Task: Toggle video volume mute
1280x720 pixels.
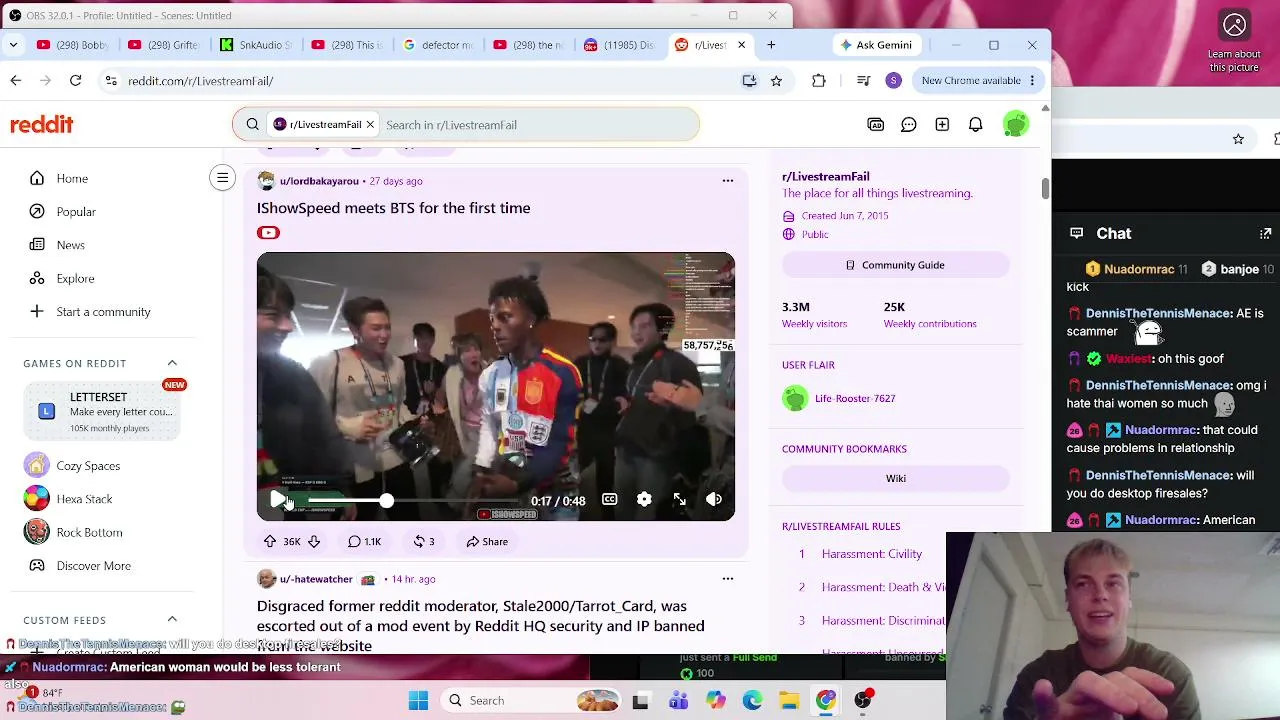Action: pos(714,500)
